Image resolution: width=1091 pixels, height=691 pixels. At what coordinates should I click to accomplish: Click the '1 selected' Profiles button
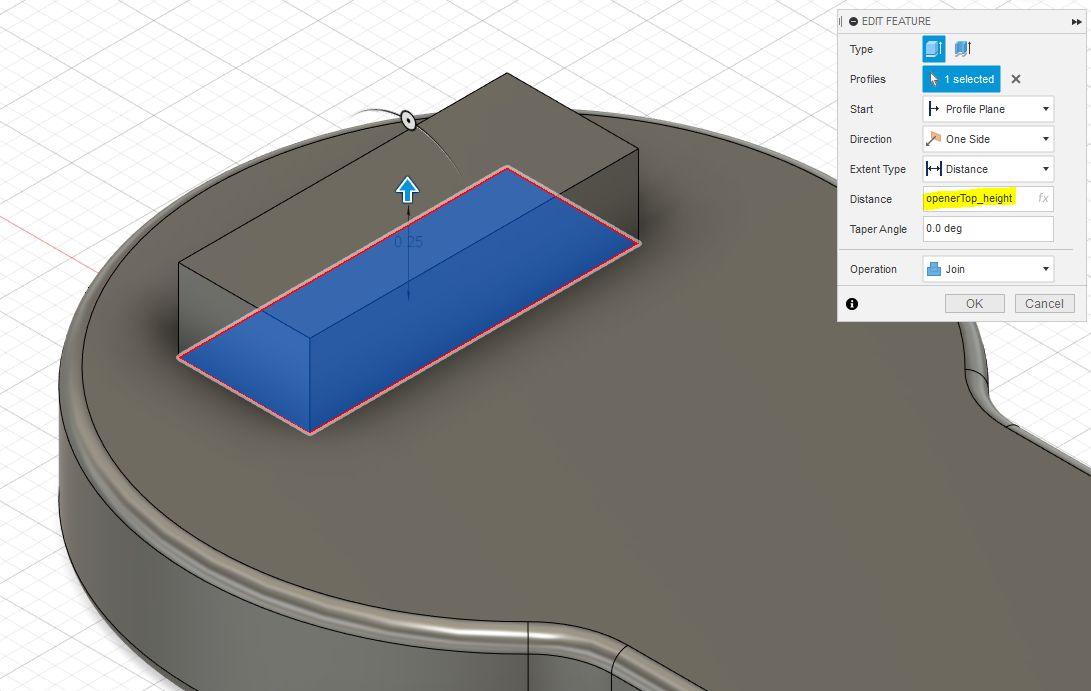point(961,79)
